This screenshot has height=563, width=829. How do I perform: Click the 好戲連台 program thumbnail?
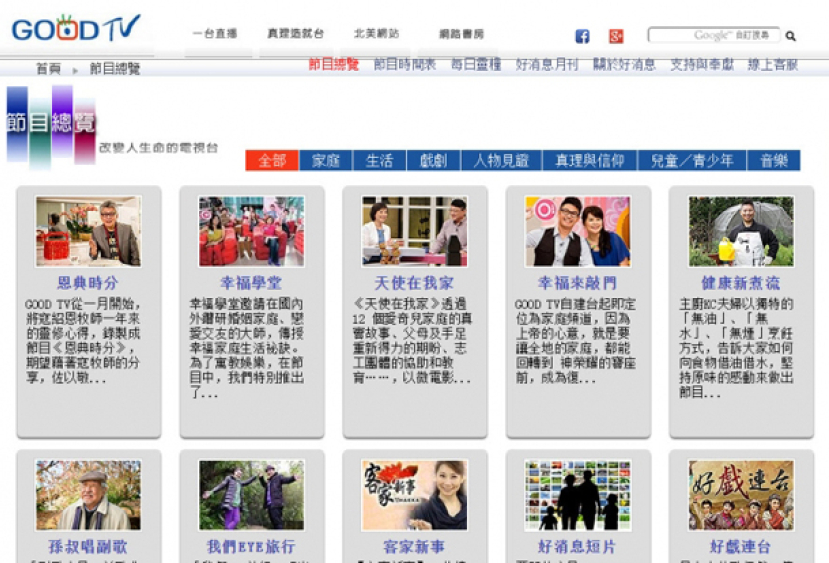[741, 495]
